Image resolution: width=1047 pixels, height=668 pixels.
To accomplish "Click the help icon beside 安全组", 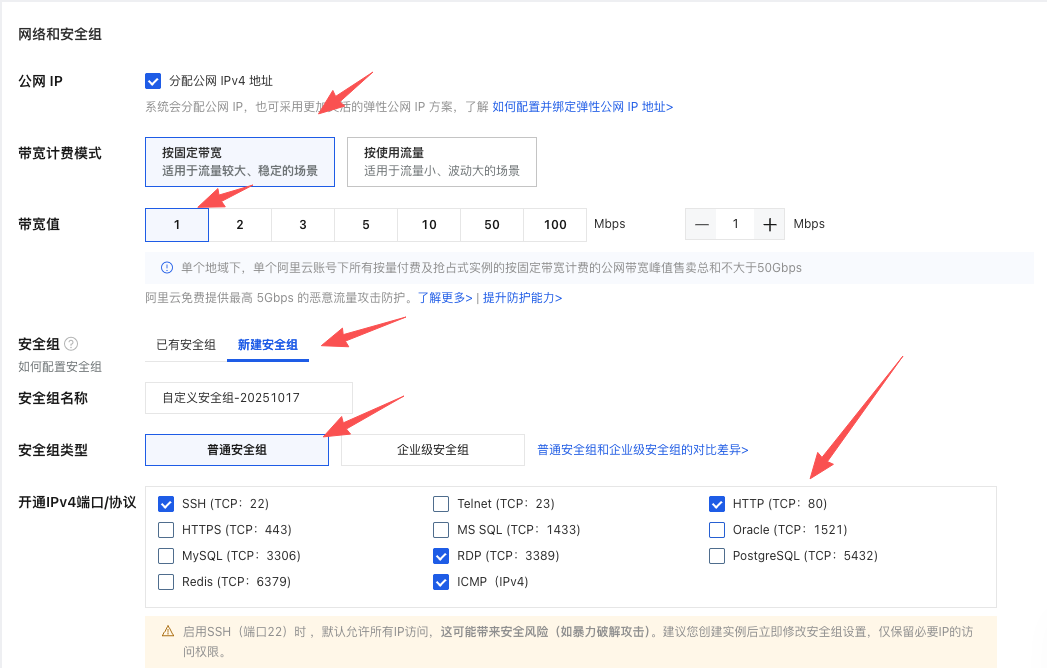I will [71, 344].
